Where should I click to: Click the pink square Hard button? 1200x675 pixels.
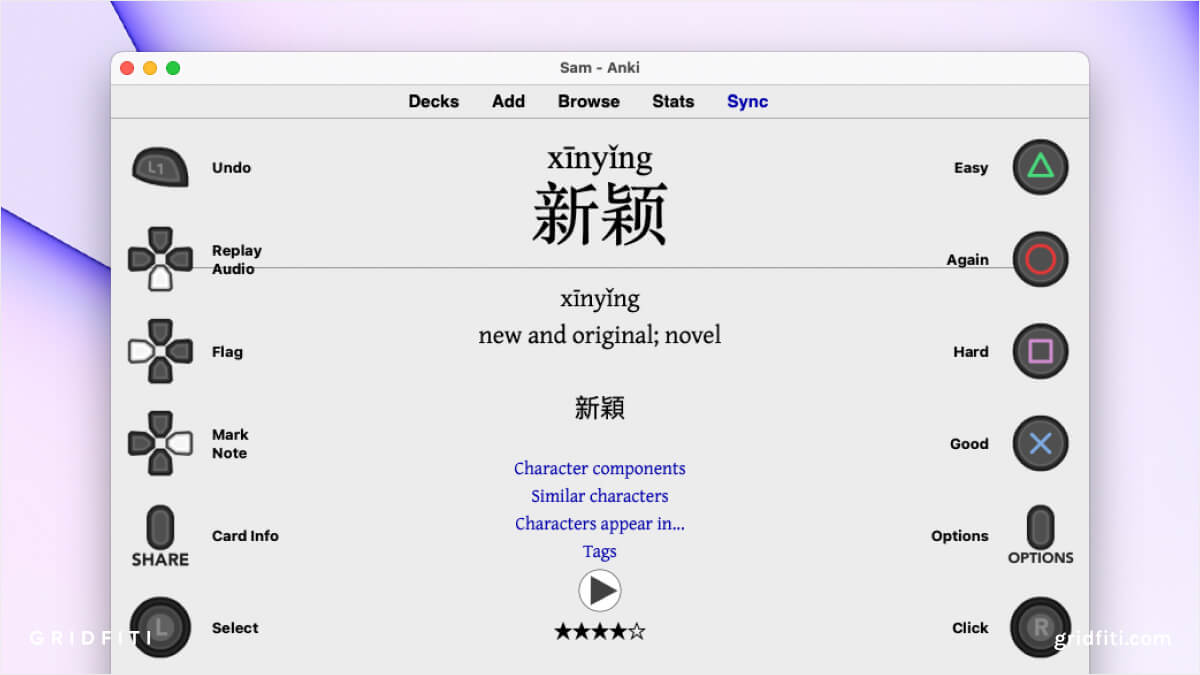pos(1041,351)
